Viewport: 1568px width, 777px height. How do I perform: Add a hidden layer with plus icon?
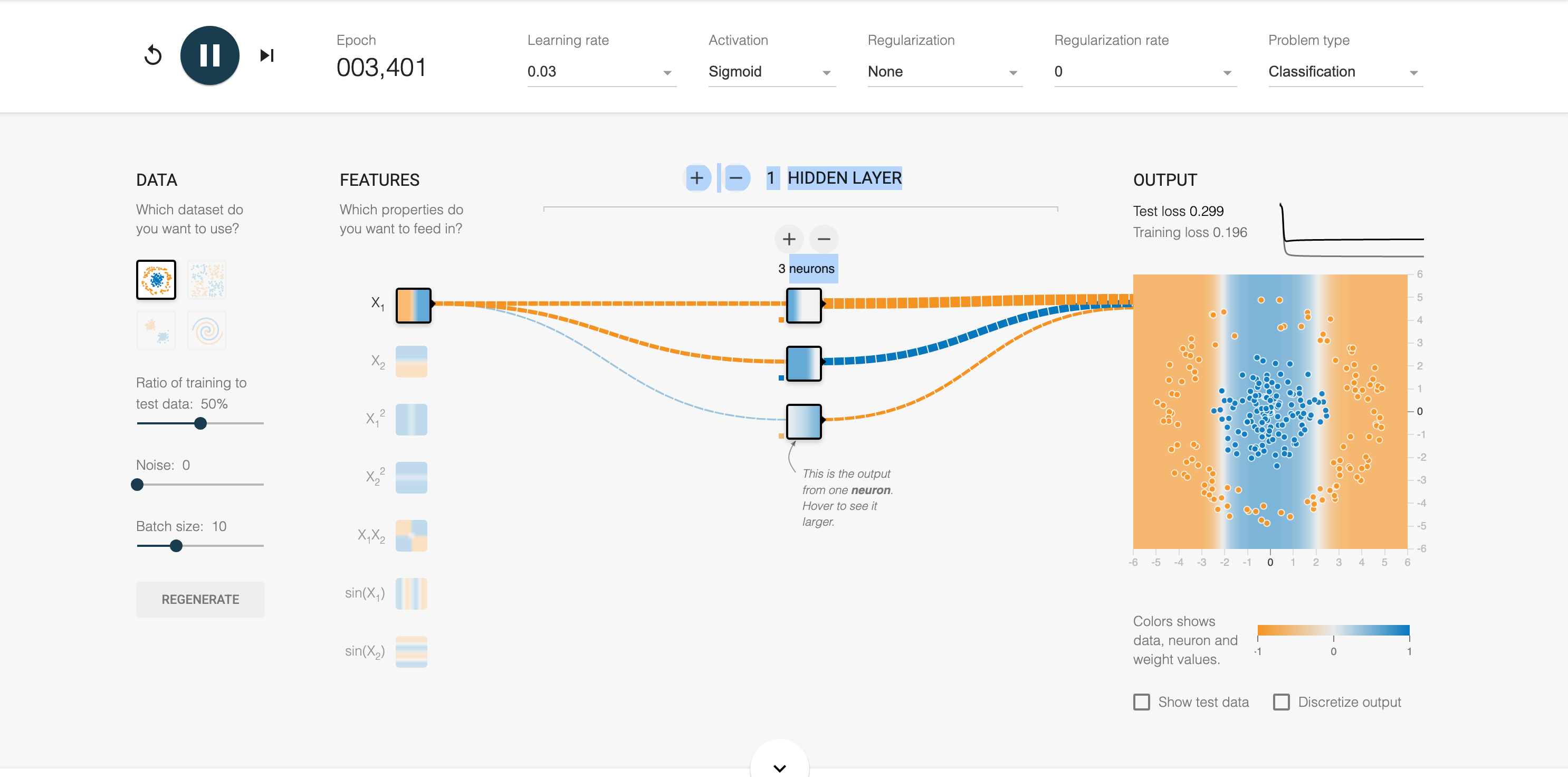click(697, 178)
